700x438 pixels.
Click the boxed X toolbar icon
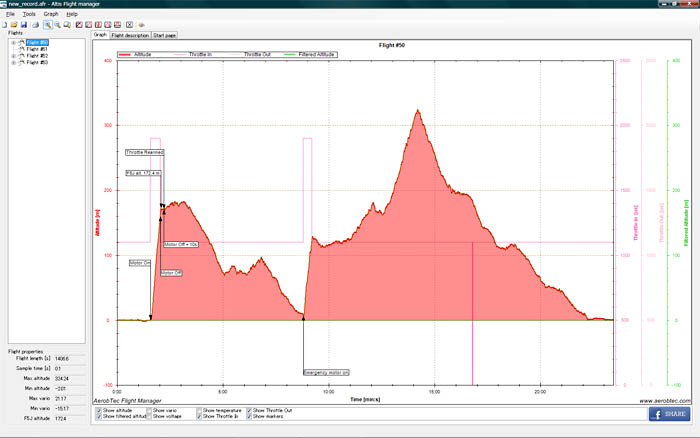tap(129, 25)
